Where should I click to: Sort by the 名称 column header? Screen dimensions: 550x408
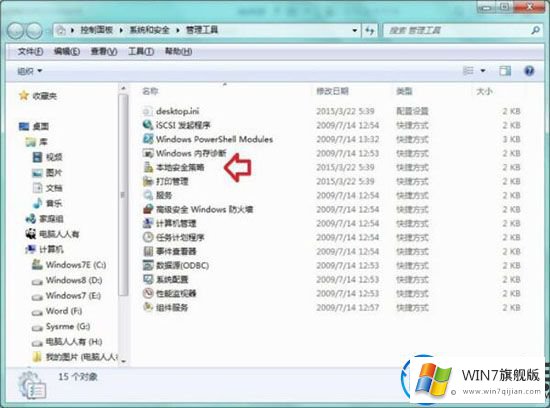(x=150, y=92)
